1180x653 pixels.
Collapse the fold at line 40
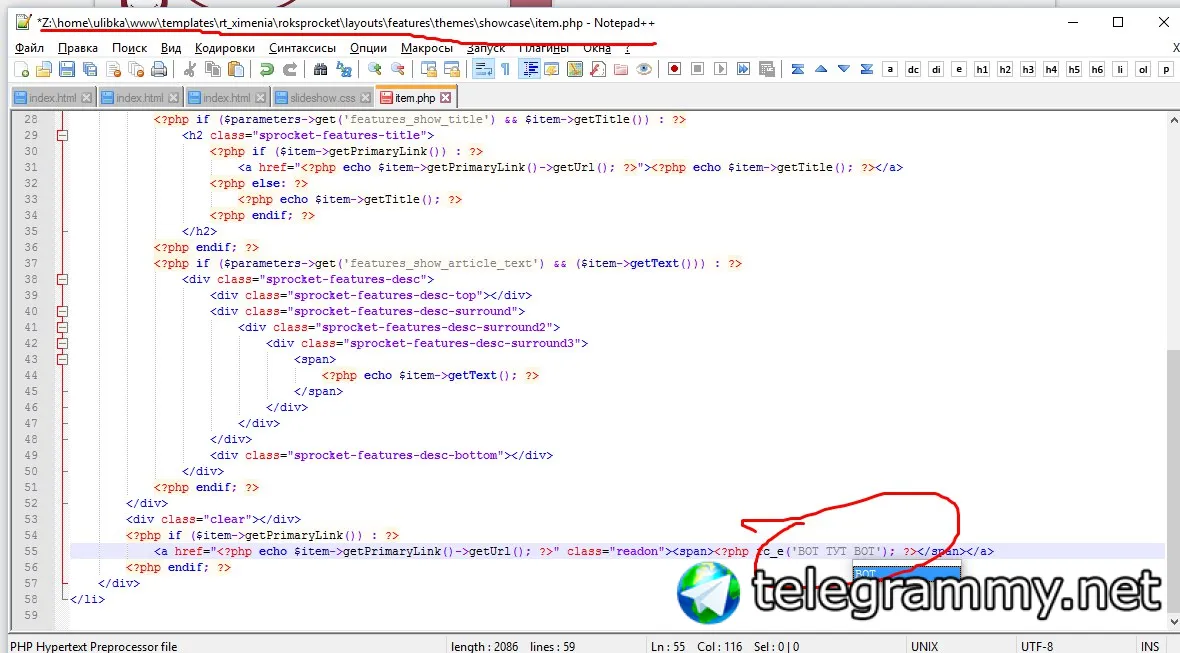pos(62,311)
